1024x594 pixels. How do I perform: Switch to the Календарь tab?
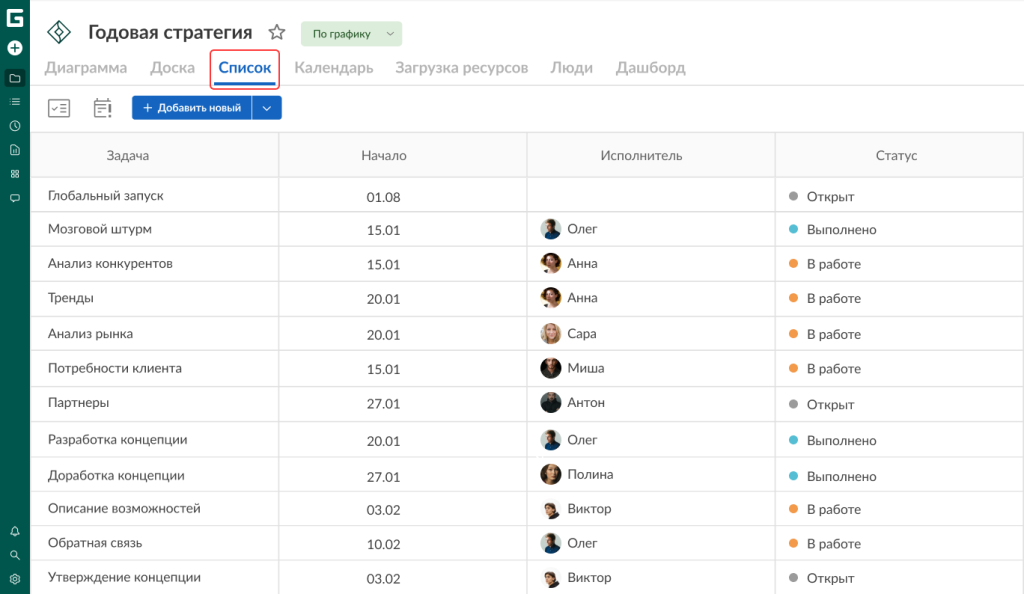[334, 68]
